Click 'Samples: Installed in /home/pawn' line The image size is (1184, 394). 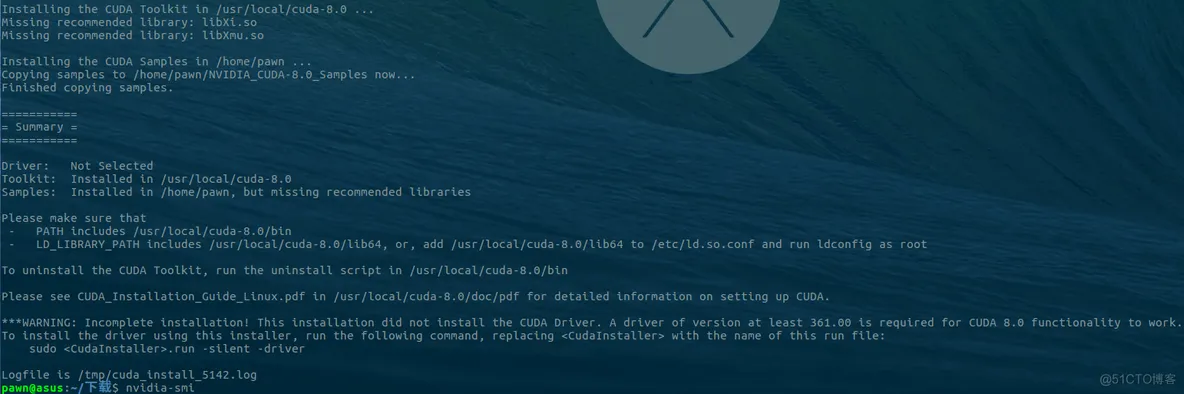point(236,192)
